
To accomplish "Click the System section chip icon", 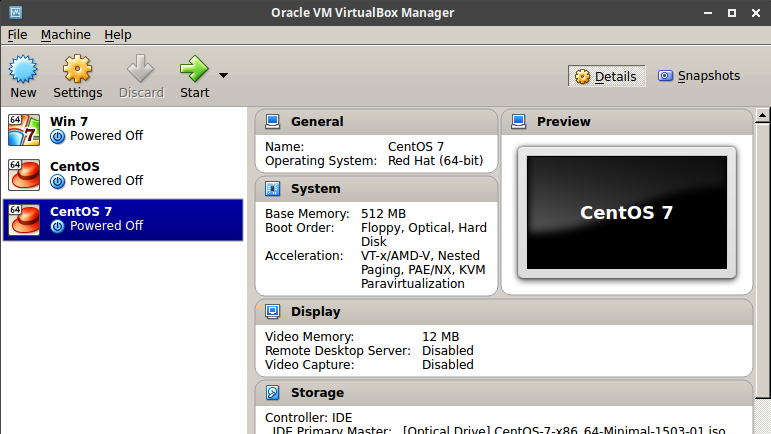I will click(x=272, y=189).
